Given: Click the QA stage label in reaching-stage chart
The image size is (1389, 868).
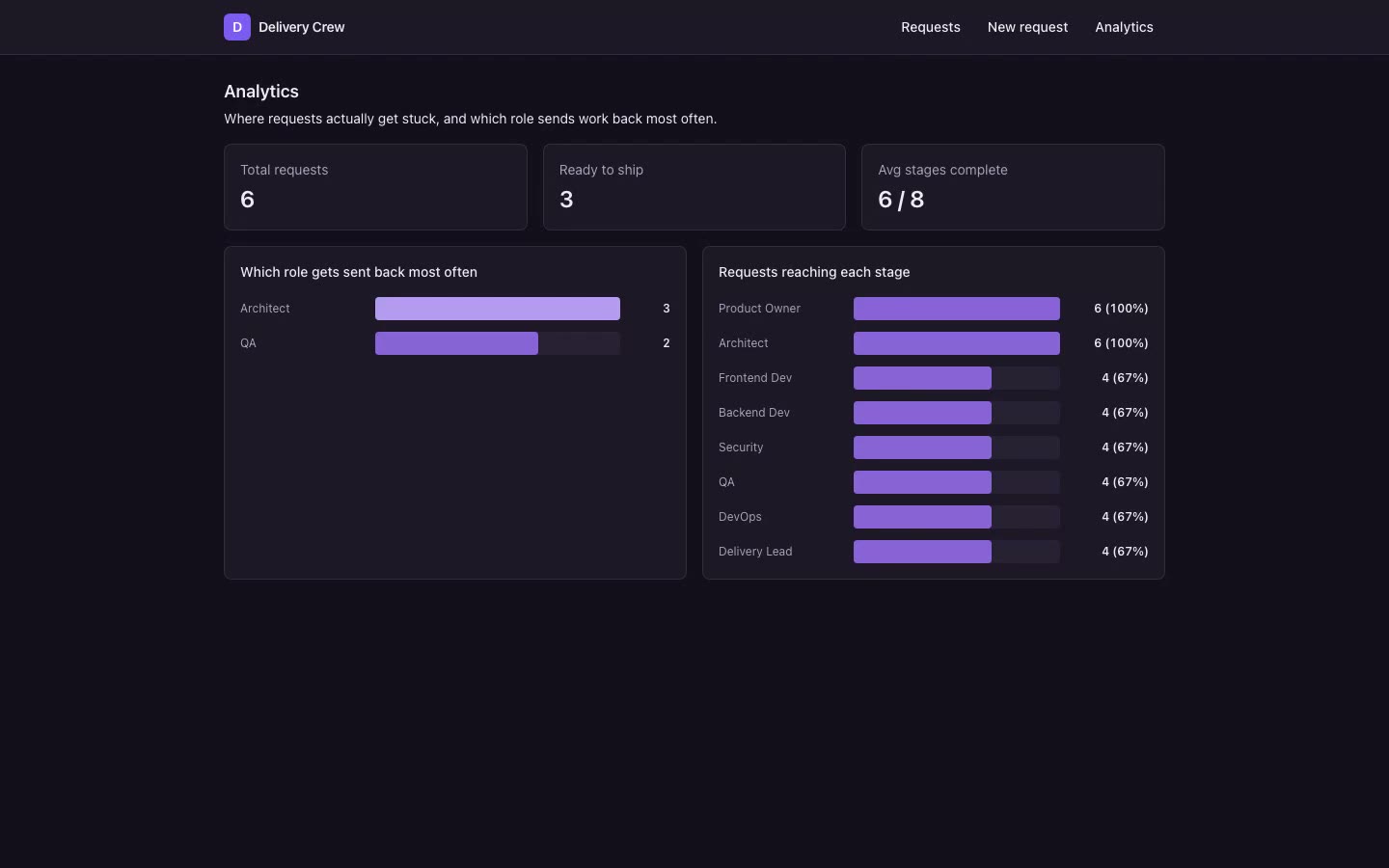Looking at the screenshot, I should tap(726, 482).
